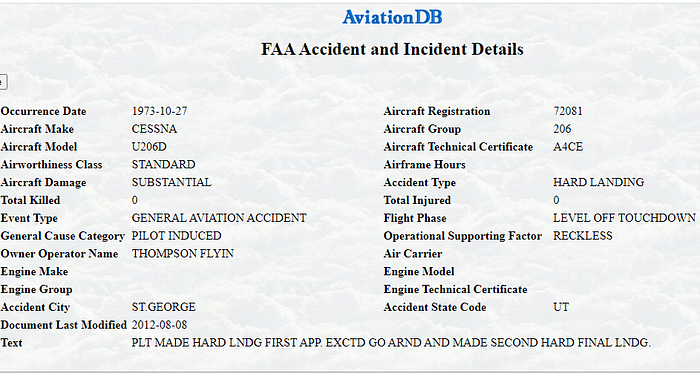Click the THOMPSON FLYIN owner name
Image resolution: width=700 pixels, height=373 pixels.
pos(183,253)
